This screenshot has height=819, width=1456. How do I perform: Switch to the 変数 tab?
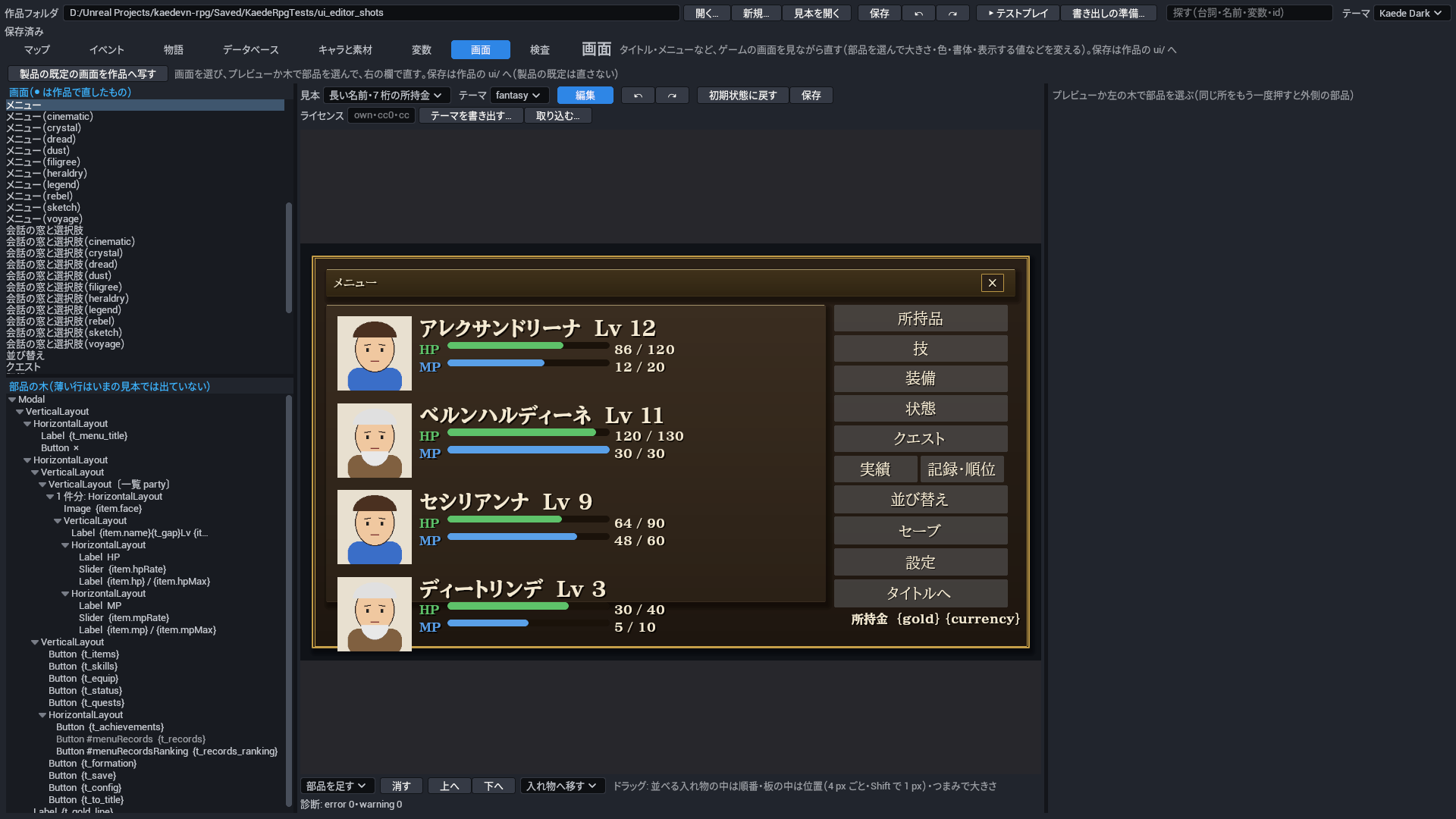point(422,50)
